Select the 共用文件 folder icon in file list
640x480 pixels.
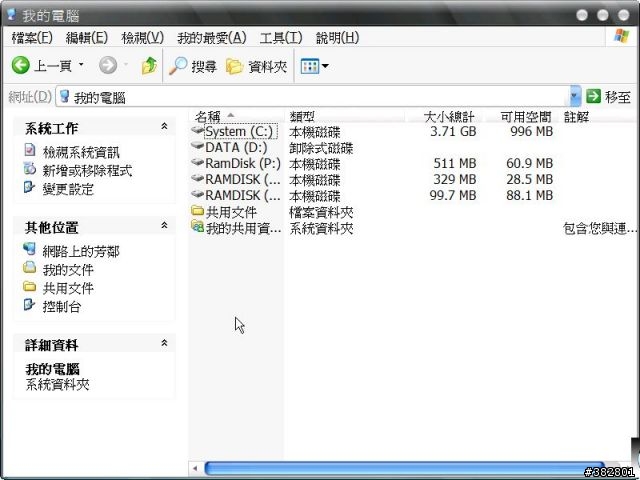198,211
